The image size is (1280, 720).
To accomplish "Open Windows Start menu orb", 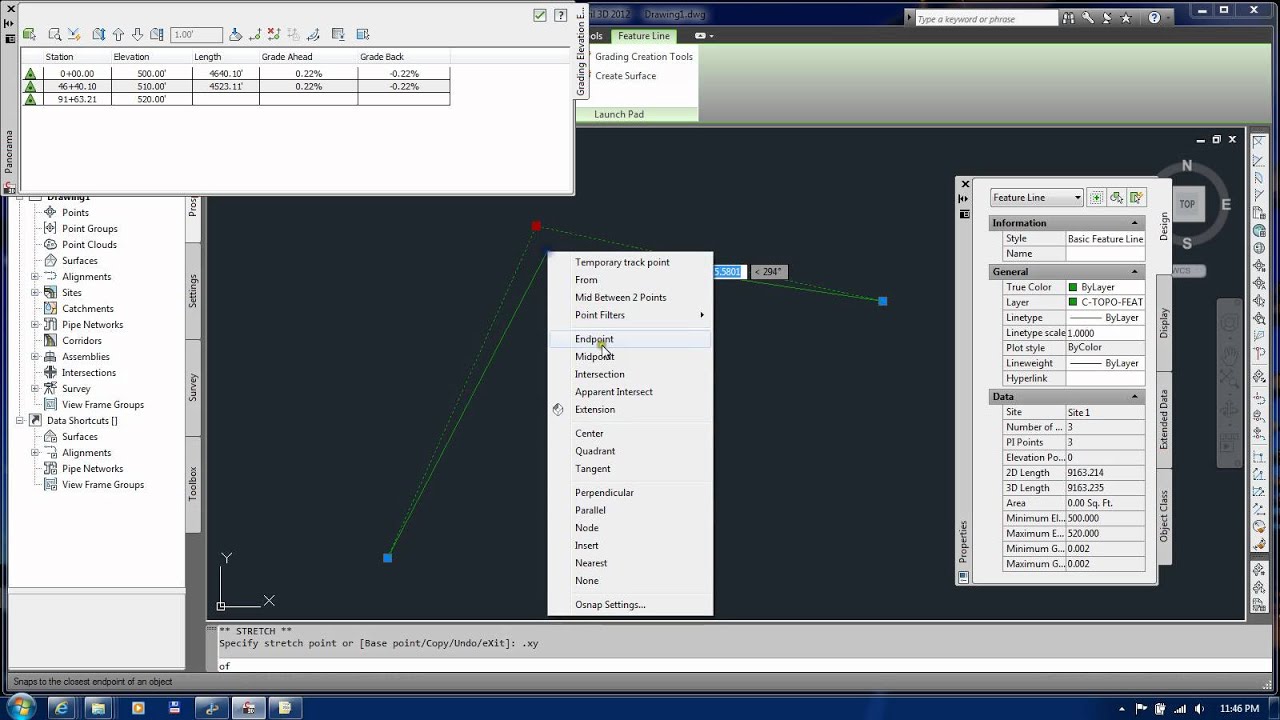I will [19, 707].
